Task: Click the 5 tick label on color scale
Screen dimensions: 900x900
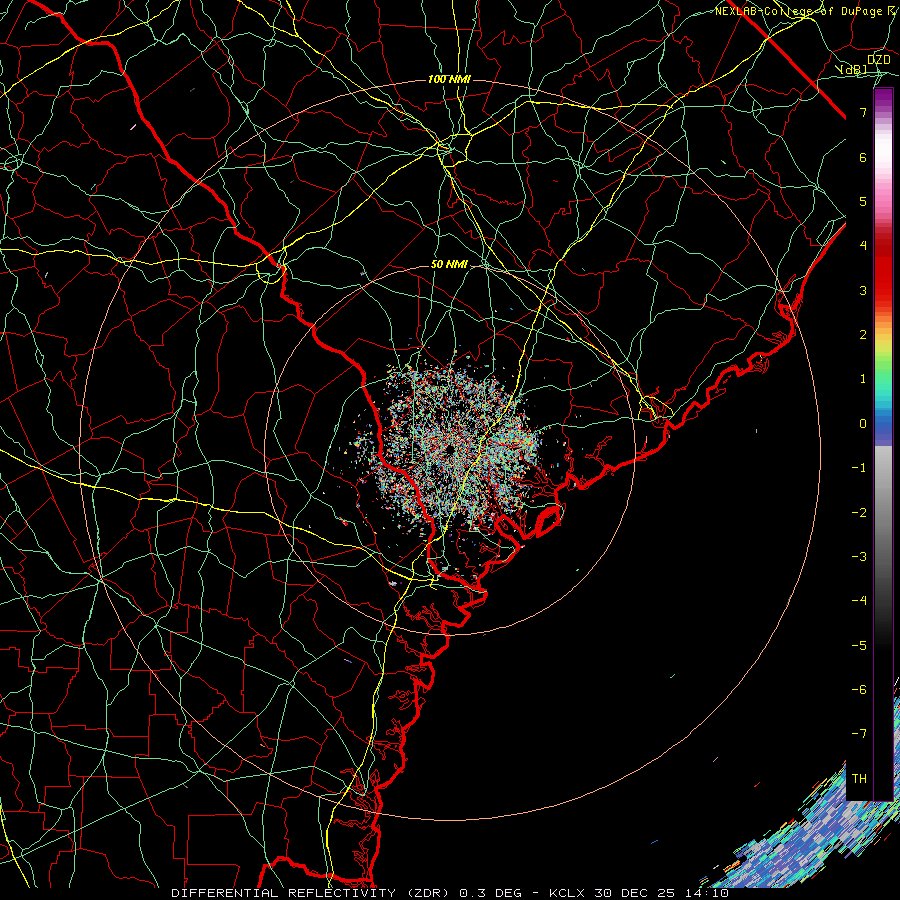Action: pos(863,201)
